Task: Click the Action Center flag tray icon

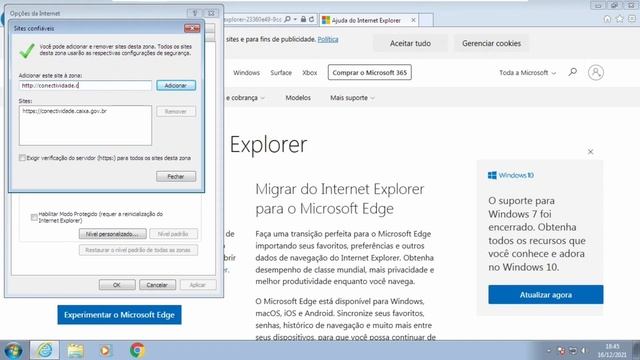Action: click(562, 351)
